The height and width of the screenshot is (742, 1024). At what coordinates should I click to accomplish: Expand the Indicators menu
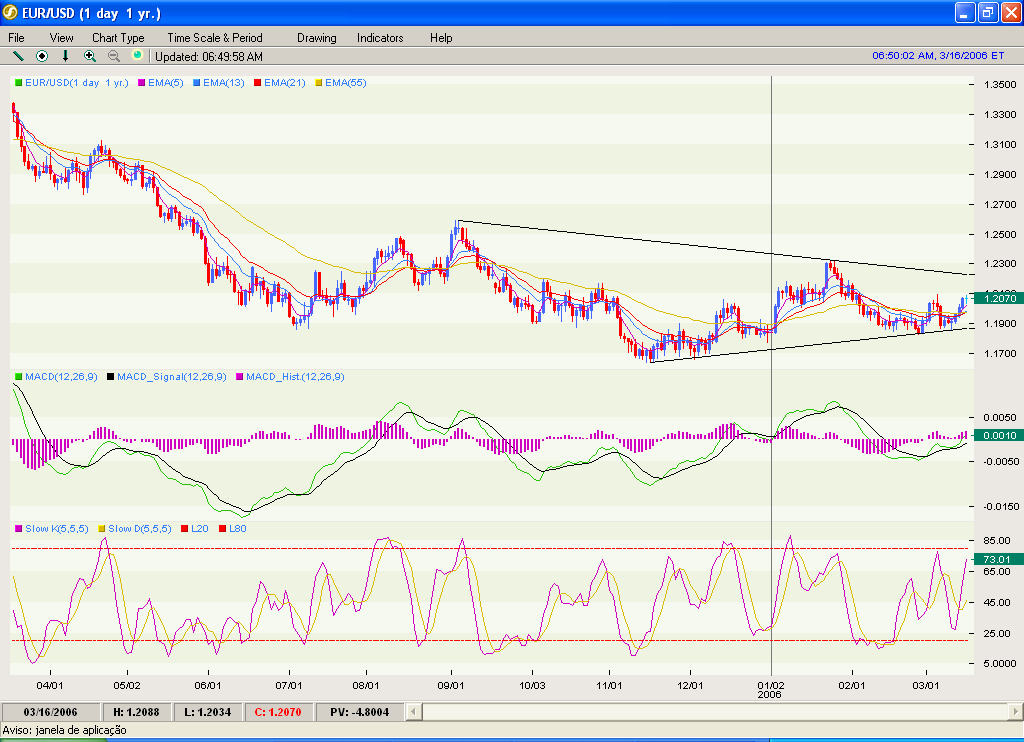(x=379, y=38)
